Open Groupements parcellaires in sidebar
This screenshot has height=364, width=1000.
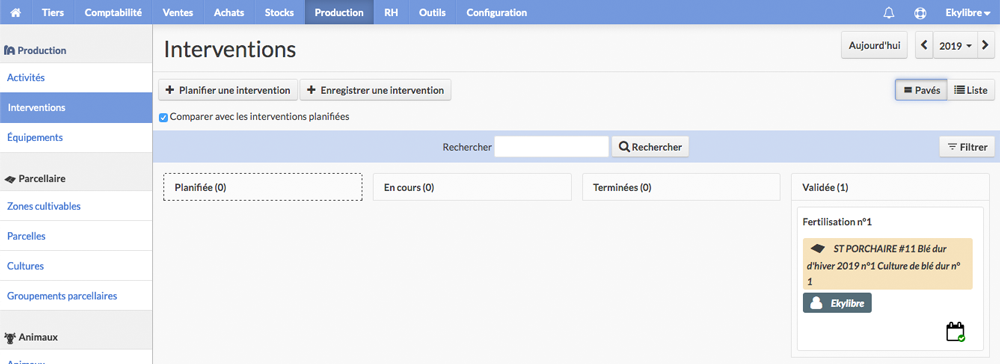click(76, 296)
